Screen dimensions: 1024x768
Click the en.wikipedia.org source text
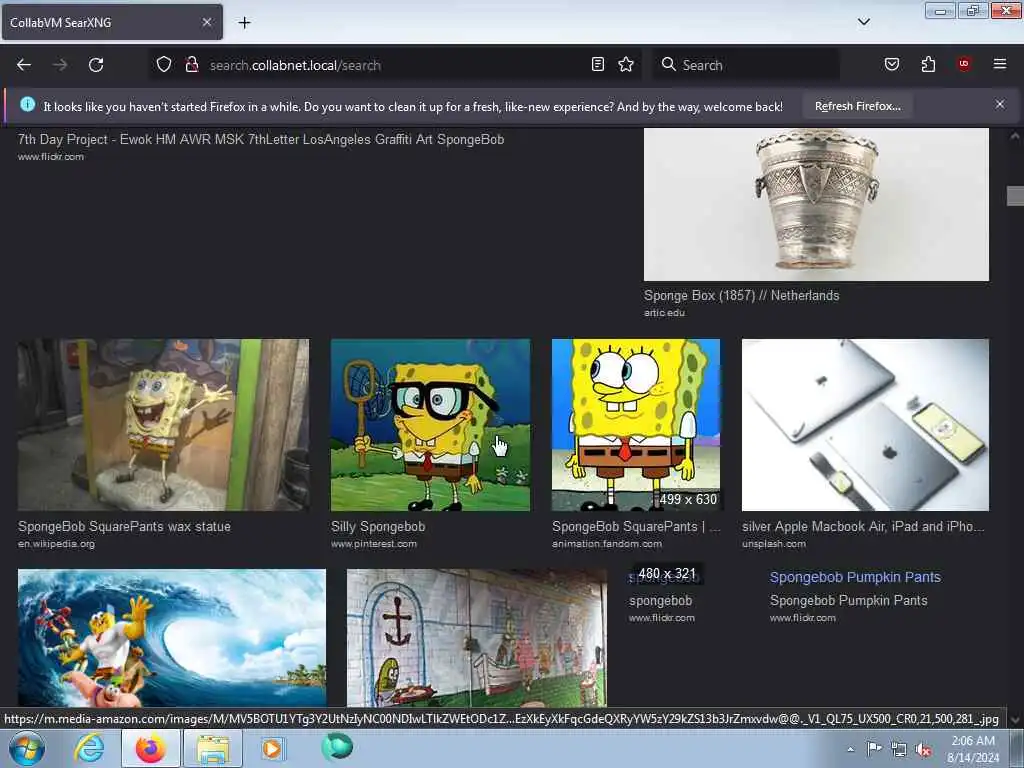click(x=56, y=543)
